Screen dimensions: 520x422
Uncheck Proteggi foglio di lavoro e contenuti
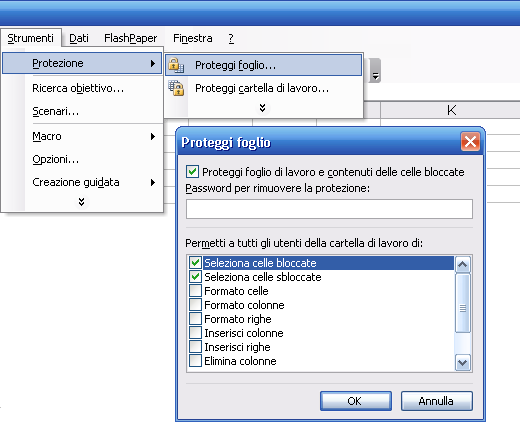(192, 172)
